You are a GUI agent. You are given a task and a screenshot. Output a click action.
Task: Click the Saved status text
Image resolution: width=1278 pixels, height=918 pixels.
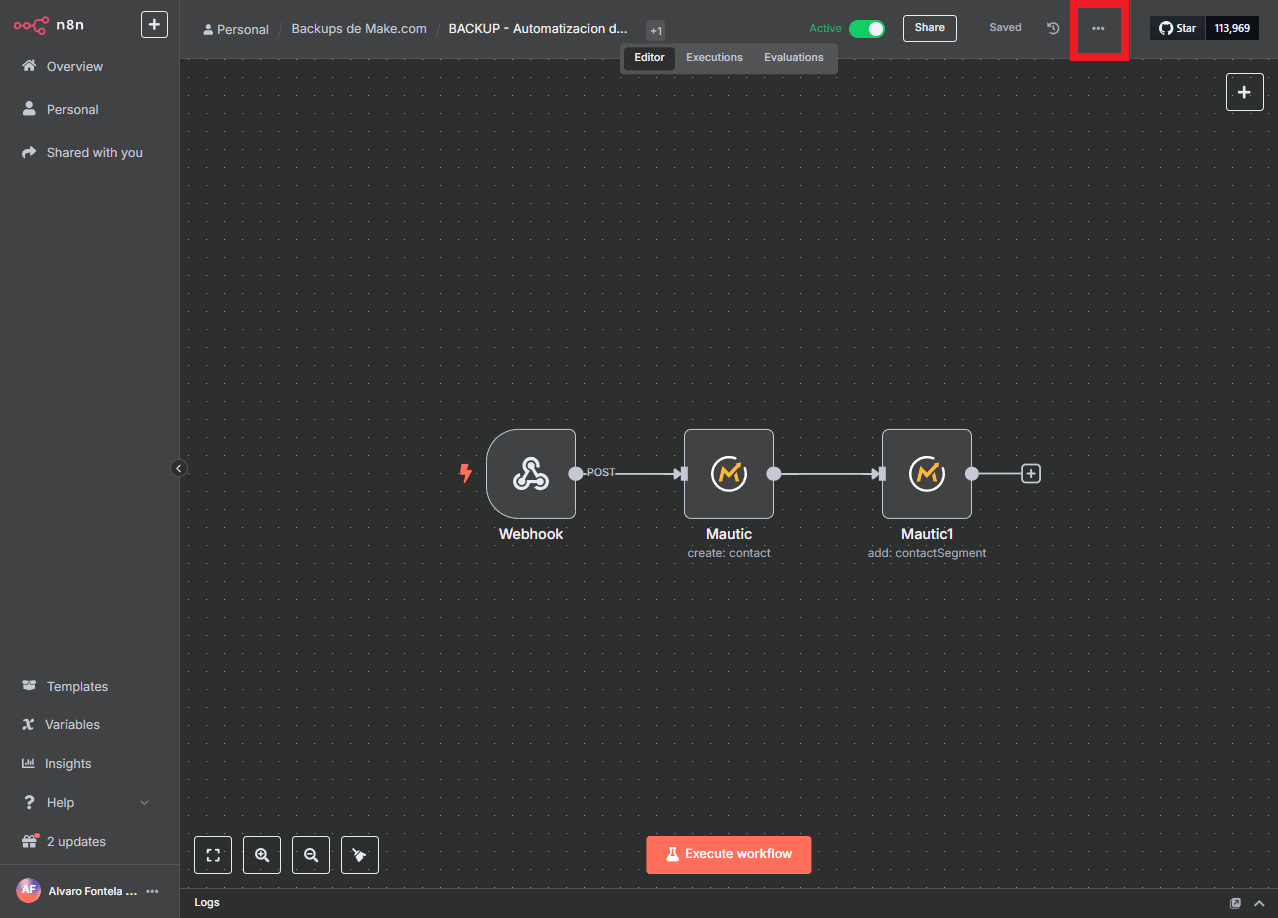pyautogui.click(x=1005, y=28)
